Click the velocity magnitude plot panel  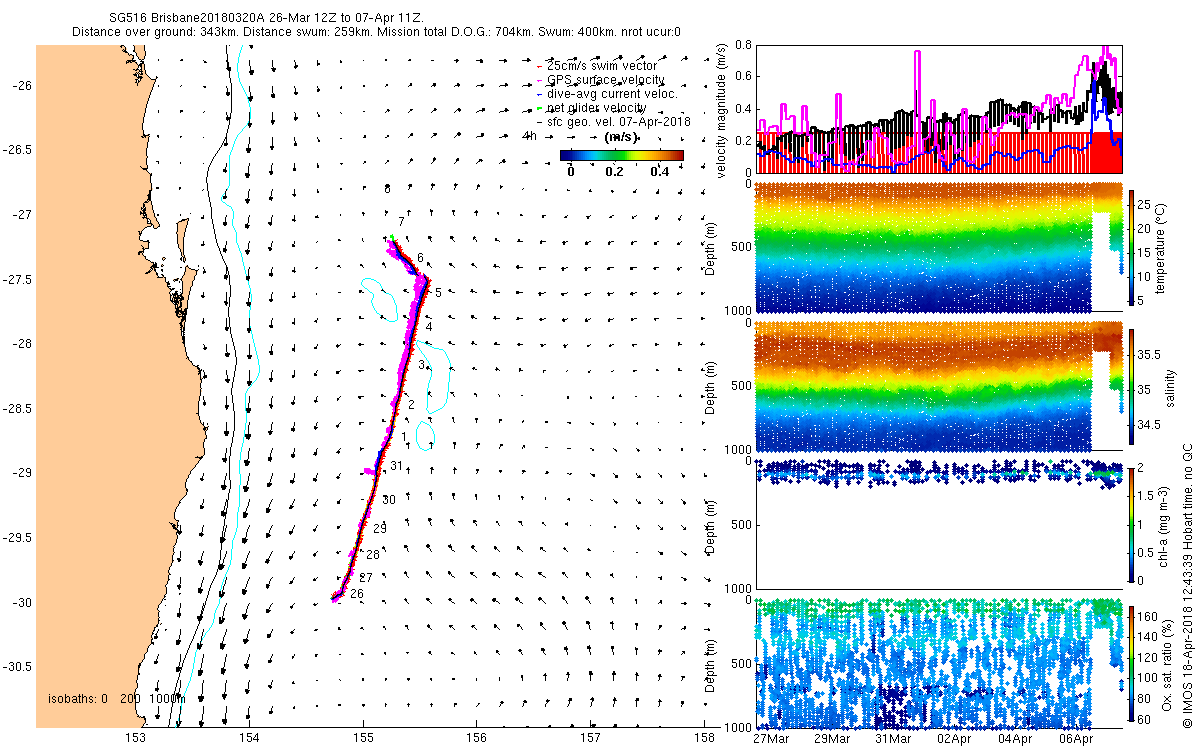point(939,109)
